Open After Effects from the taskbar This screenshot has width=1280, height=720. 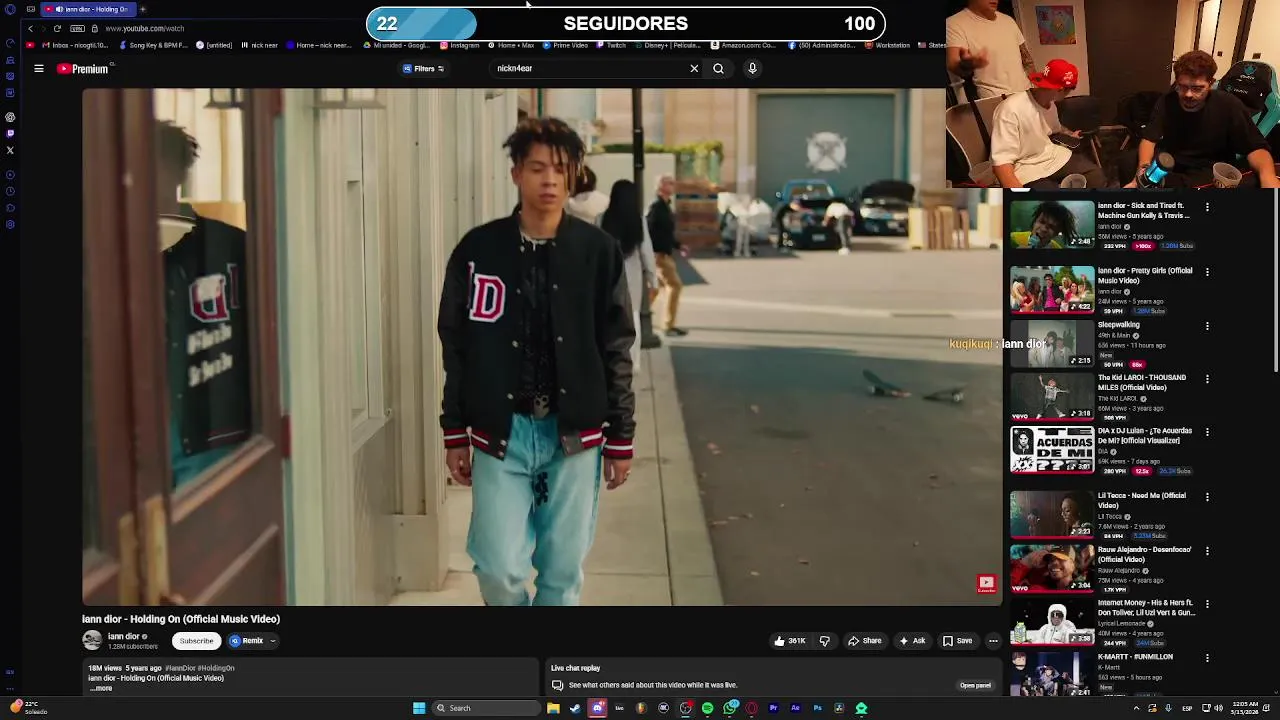point(795,708)
